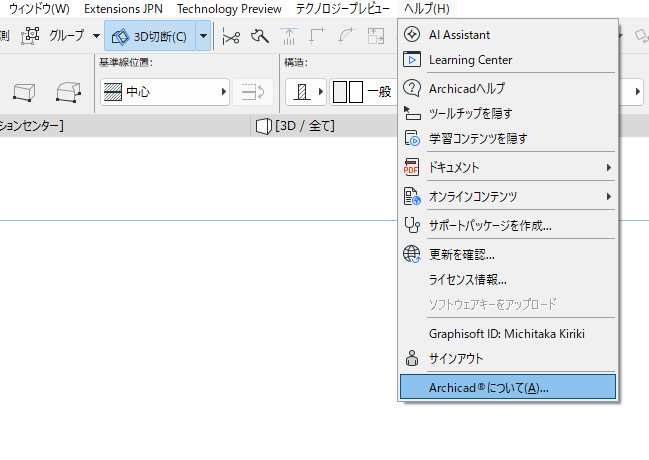The height and width of the screenshot is (460, 649).
Task: Open the テクノロジープレビュー menu
Action: click(x=343, y=9)
